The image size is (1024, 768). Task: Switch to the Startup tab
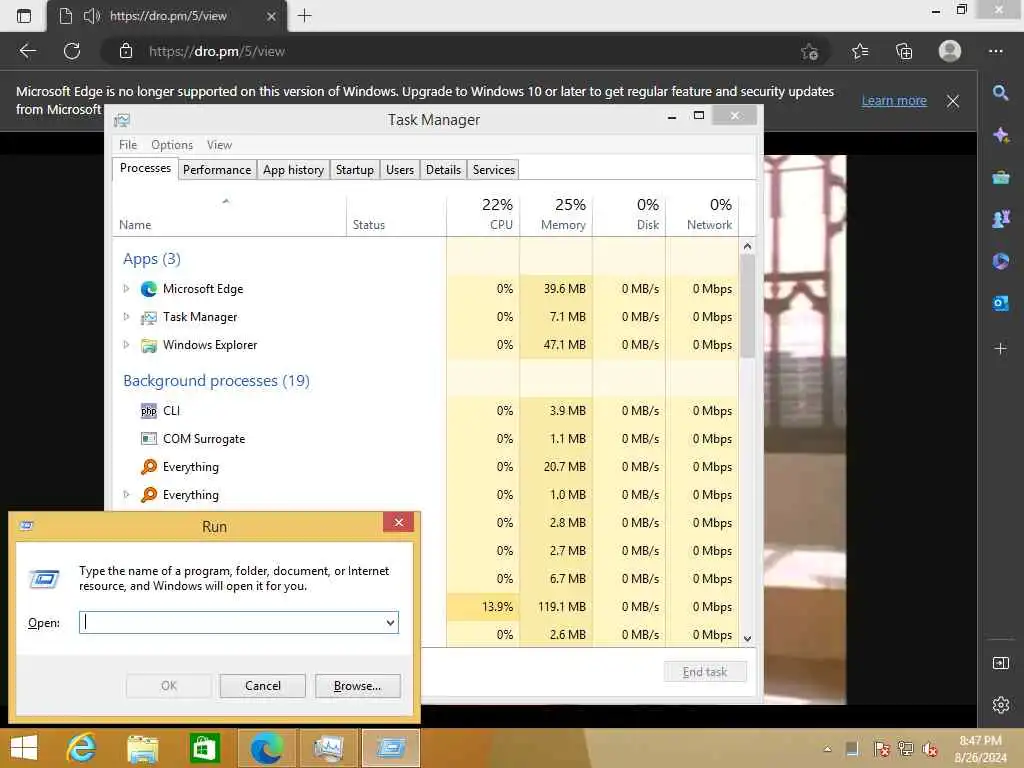point(355,170)
